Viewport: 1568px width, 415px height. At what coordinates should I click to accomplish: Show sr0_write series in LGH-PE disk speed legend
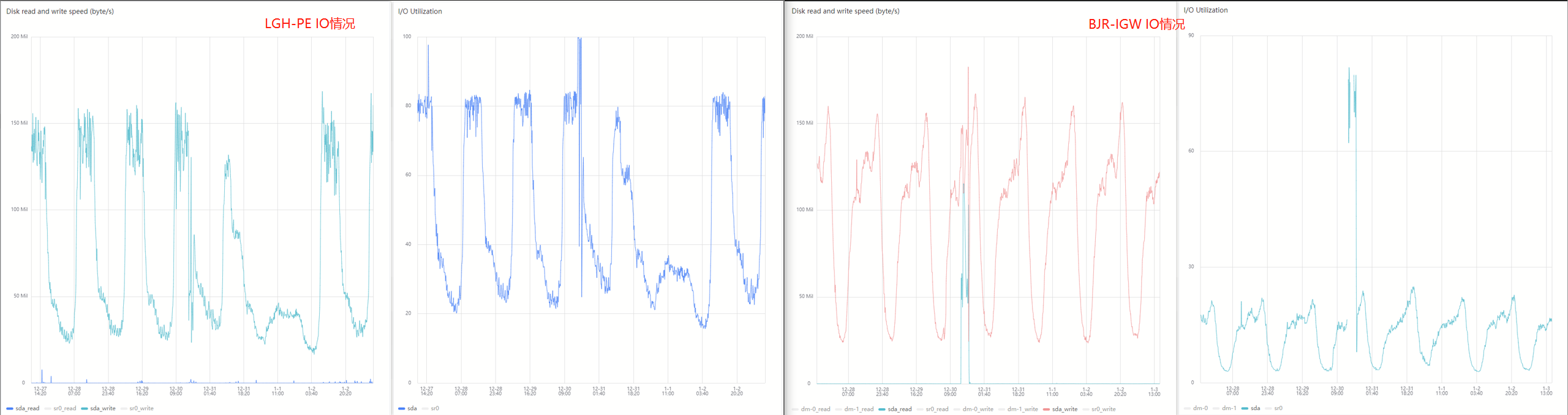[x=141, y=408]
